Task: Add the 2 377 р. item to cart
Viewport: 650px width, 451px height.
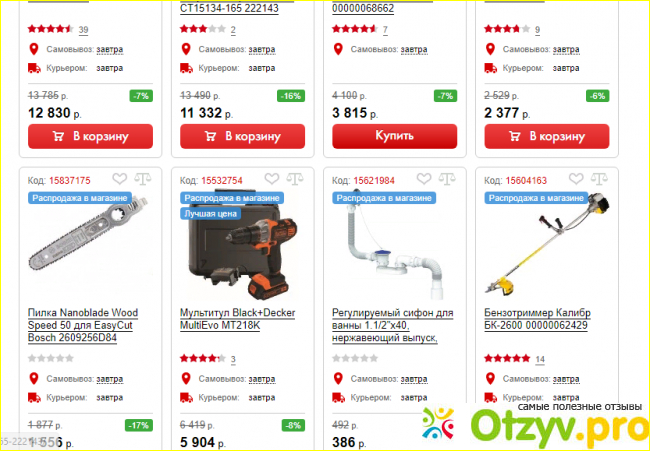Action: pos(547,136)
